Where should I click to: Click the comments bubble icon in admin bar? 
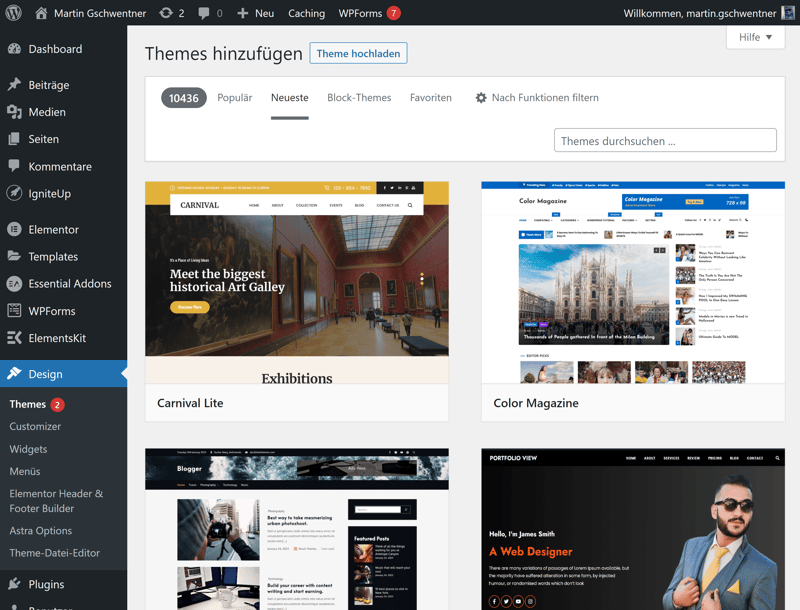click(x=205, y=13)
